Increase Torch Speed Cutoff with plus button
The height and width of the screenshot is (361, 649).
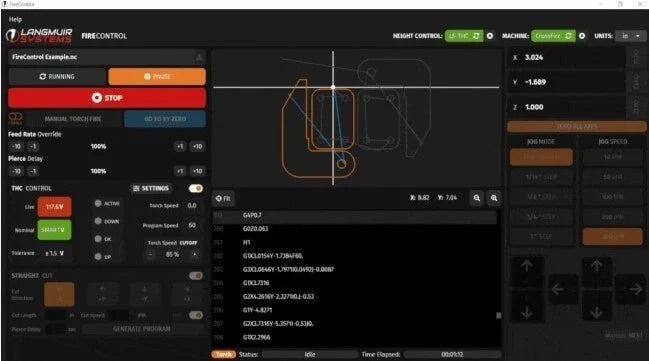(x=195, y=254)
